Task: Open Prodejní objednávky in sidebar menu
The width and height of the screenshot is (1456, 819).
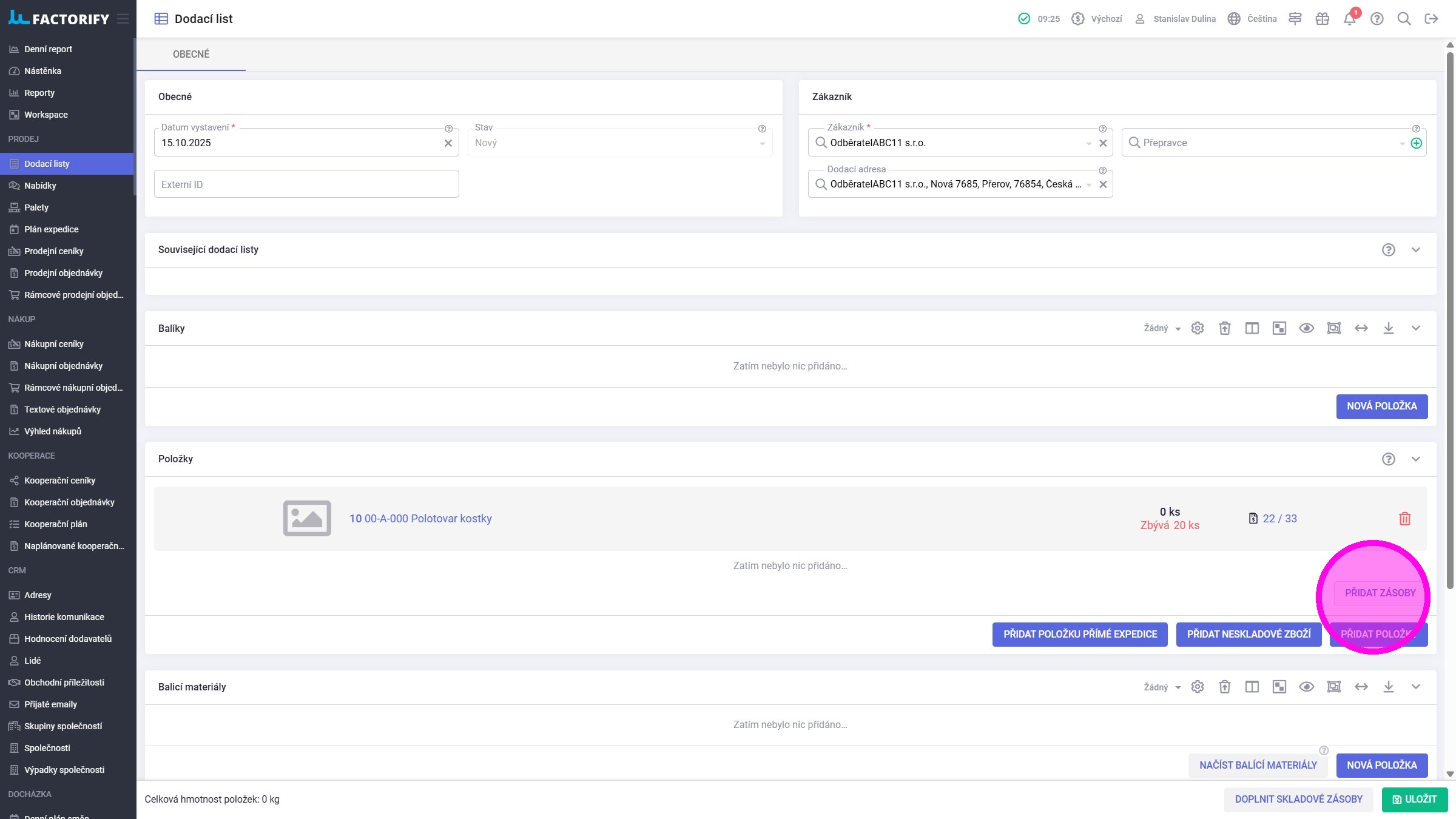Action: [63, 273]
